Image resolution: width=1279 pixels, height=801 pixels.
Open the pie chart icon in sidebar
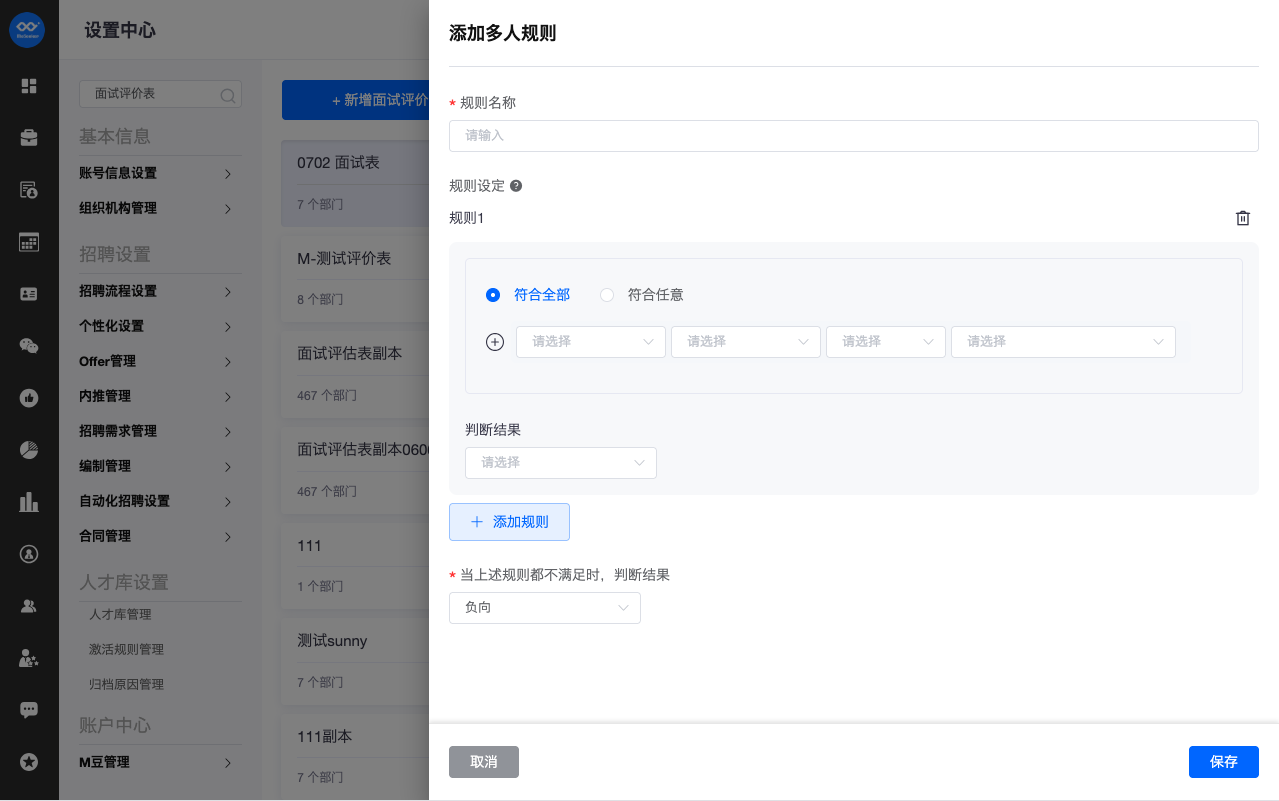[29, 449]
